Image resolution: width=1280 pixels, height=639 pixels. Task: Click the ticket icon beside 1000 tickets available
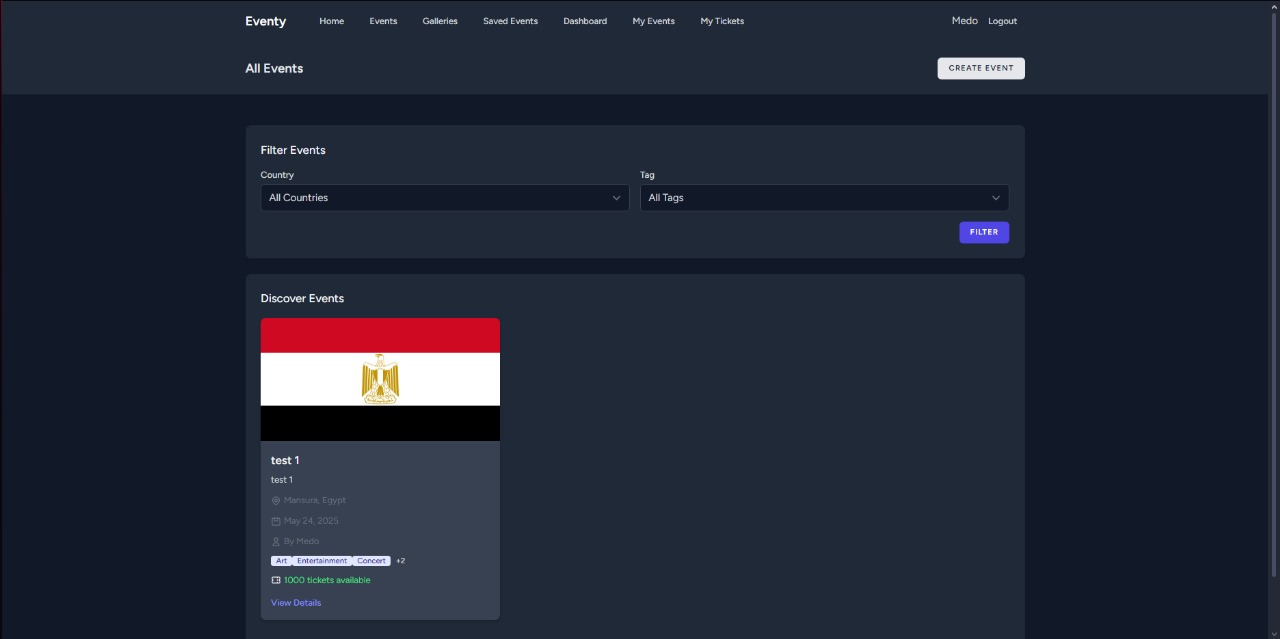point(276,580)
